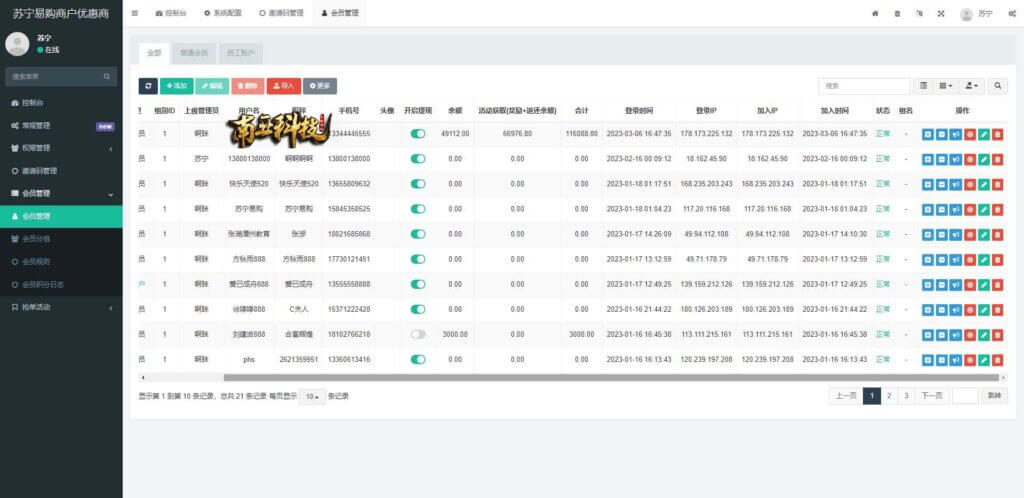Click red delete trash for 方秋雨888 row
This screenshot has height=498, width=1024.
998,259
